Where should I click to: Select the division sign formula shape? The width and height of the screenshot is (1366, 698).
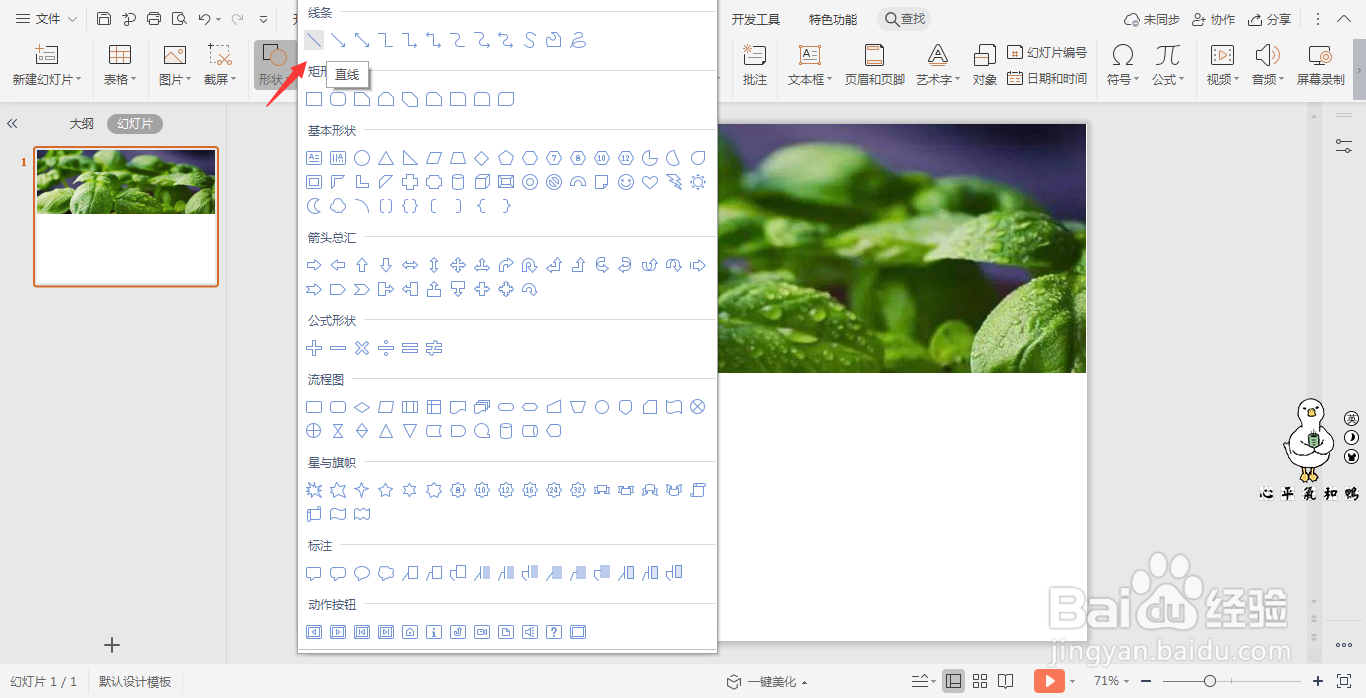386,348
